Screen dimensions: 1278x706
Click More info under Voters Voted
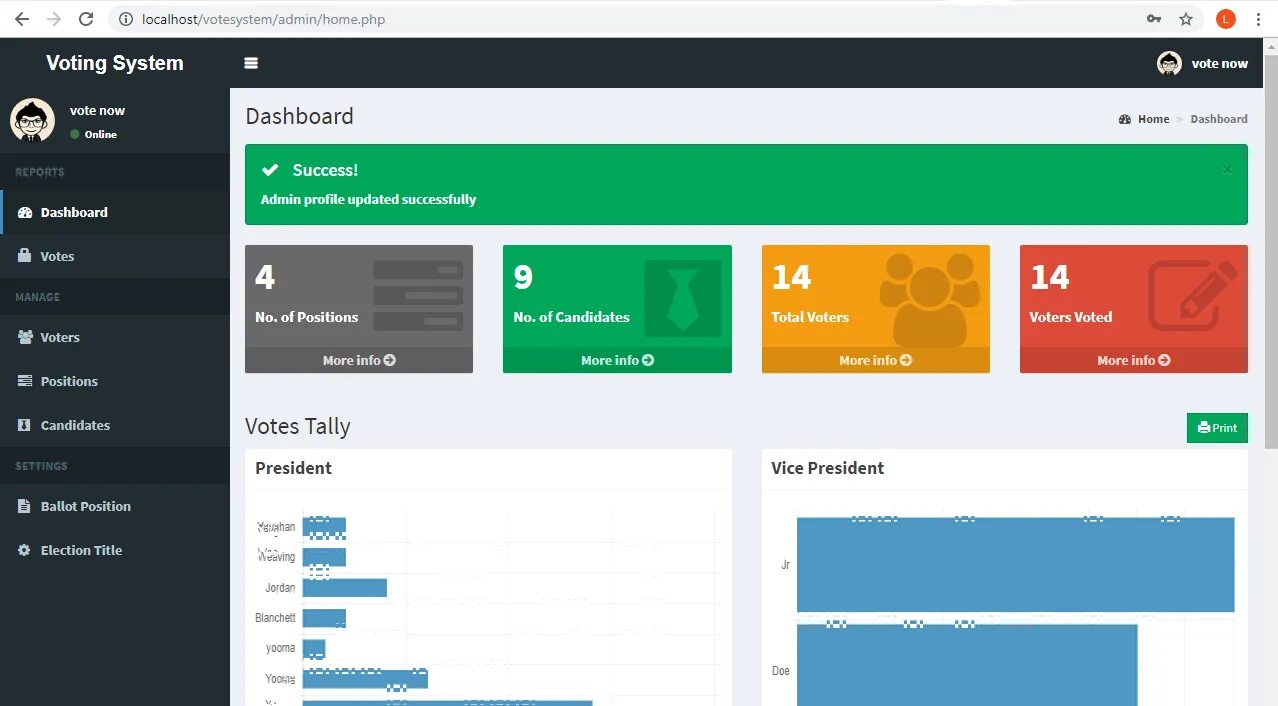[x=1133, y=360]
